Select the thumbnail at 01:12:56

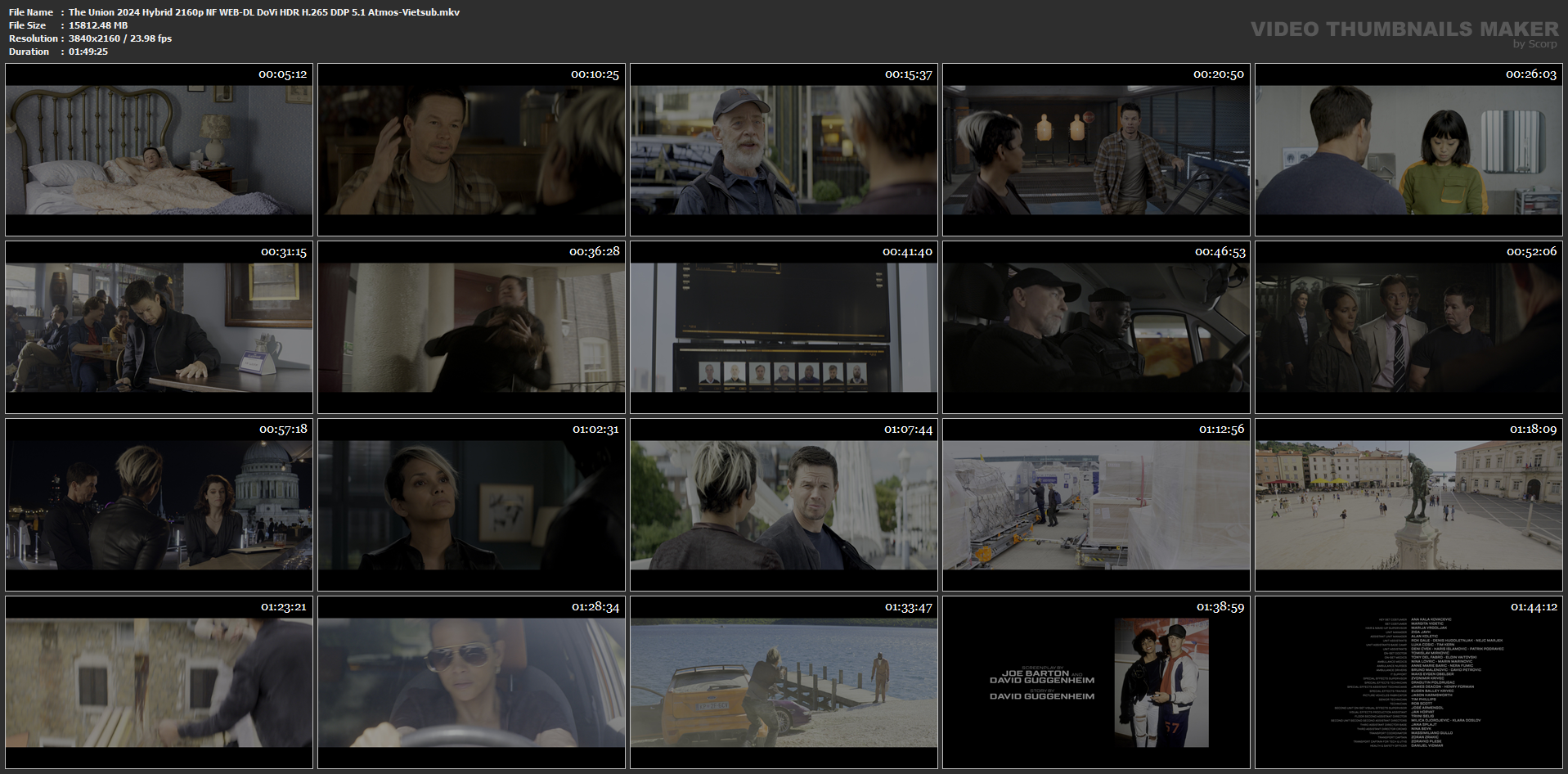click(x=1096, y=505)
